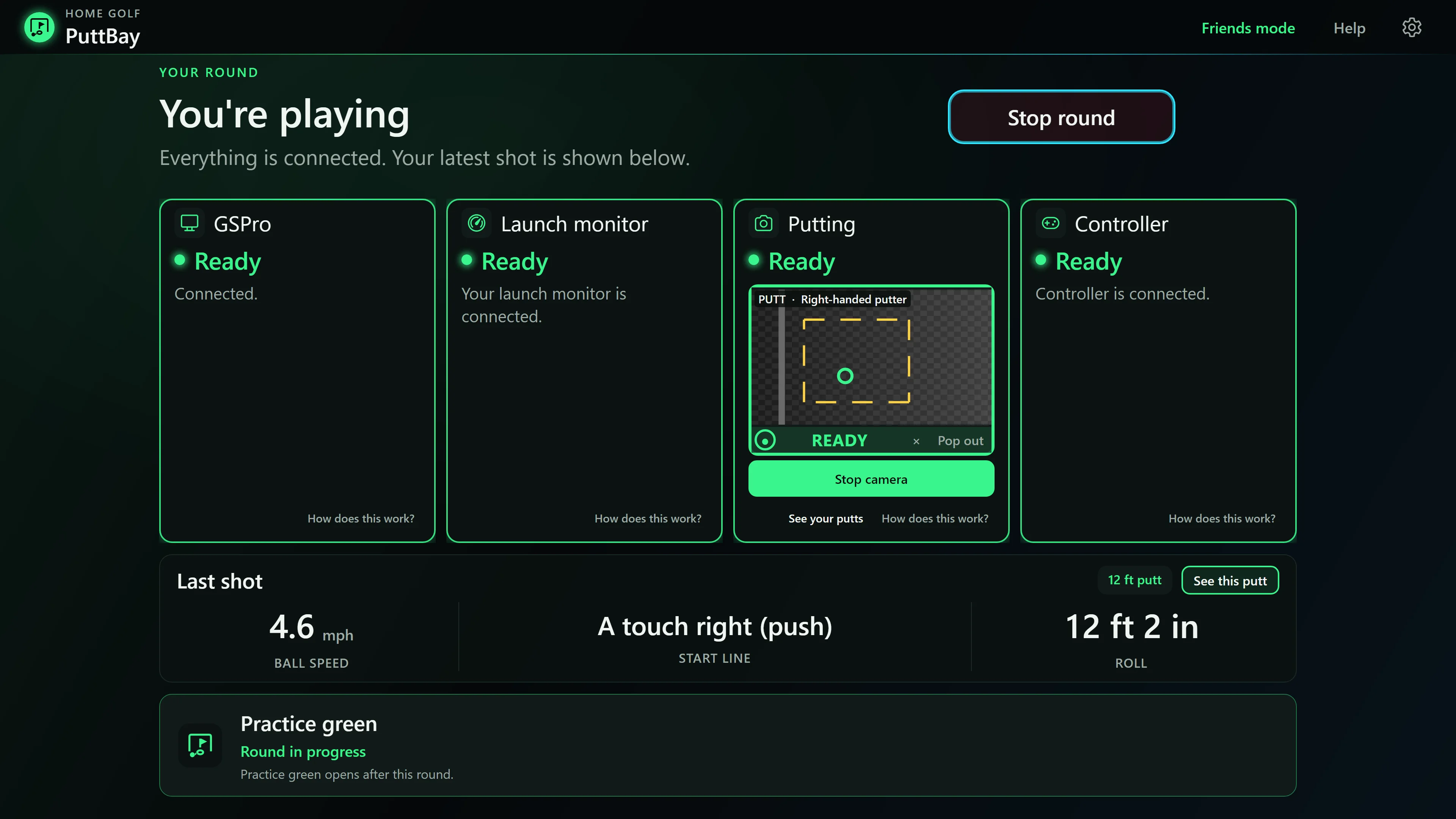Open settings via the gear icon

tap(1411, 28)
